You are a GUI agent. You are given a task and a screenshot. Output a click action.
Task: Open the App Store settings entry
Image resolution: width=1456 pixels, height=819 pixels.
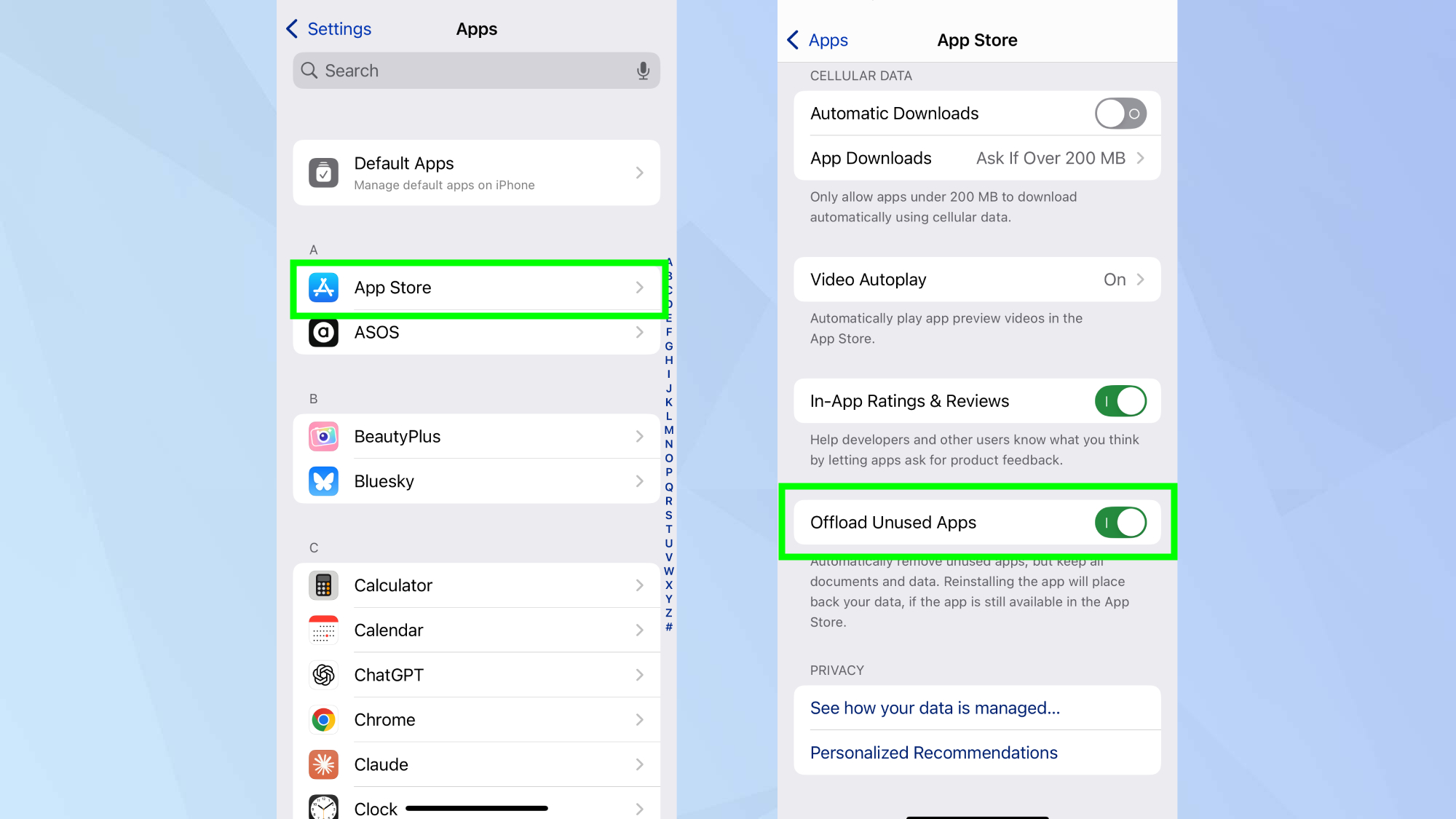[477, 288]
